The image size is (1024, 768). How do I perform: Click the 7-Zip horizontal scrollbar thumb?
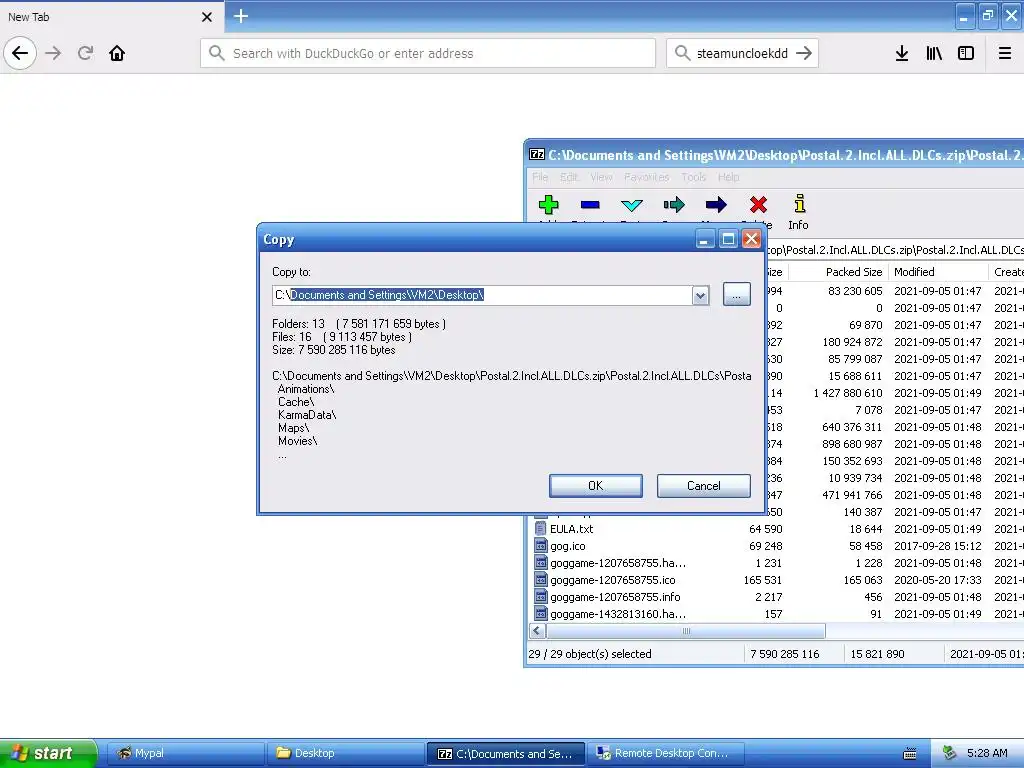pyautogui.click(x=686, y=631)
